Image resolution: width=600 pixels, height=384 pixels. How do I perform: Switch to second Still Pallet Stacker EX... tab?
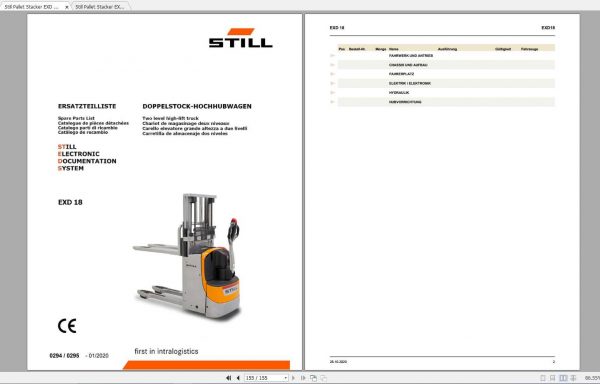click(100, 7)
